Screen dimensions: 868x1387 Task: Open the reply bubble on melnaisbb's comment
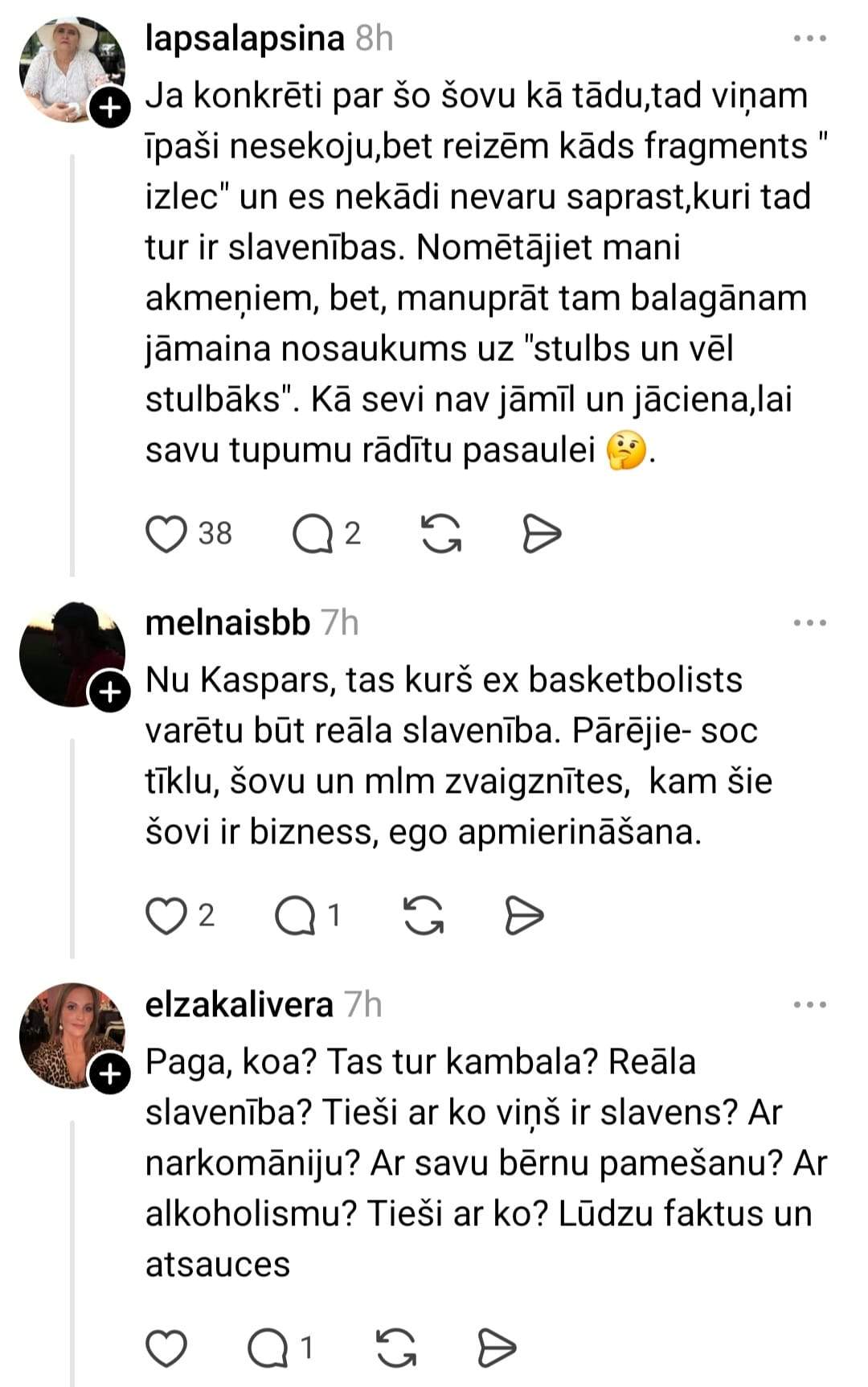point(295,916)
